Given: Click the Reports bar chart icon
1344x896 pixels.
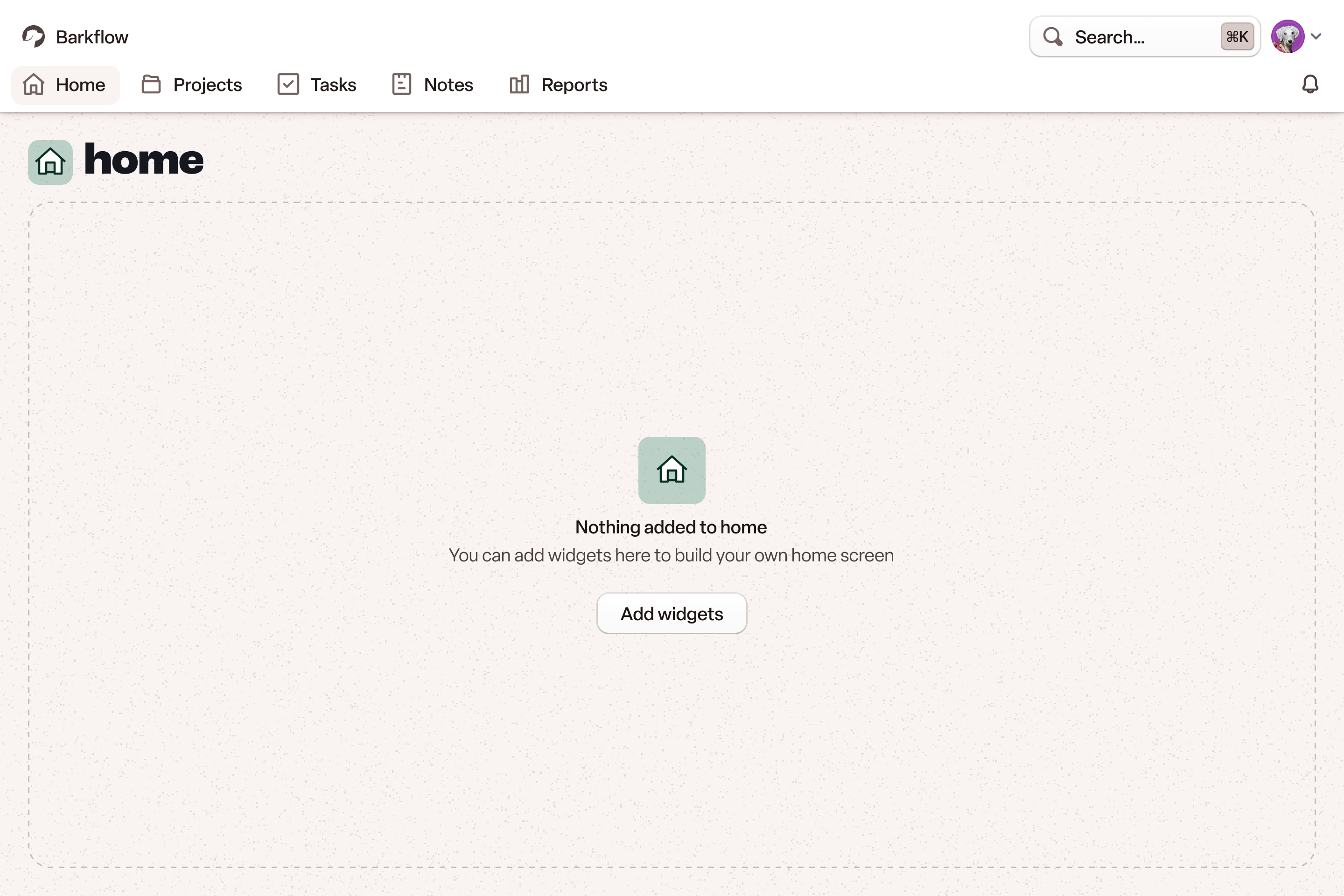Looking at the screenshot, I should click(x=519, y=84).
